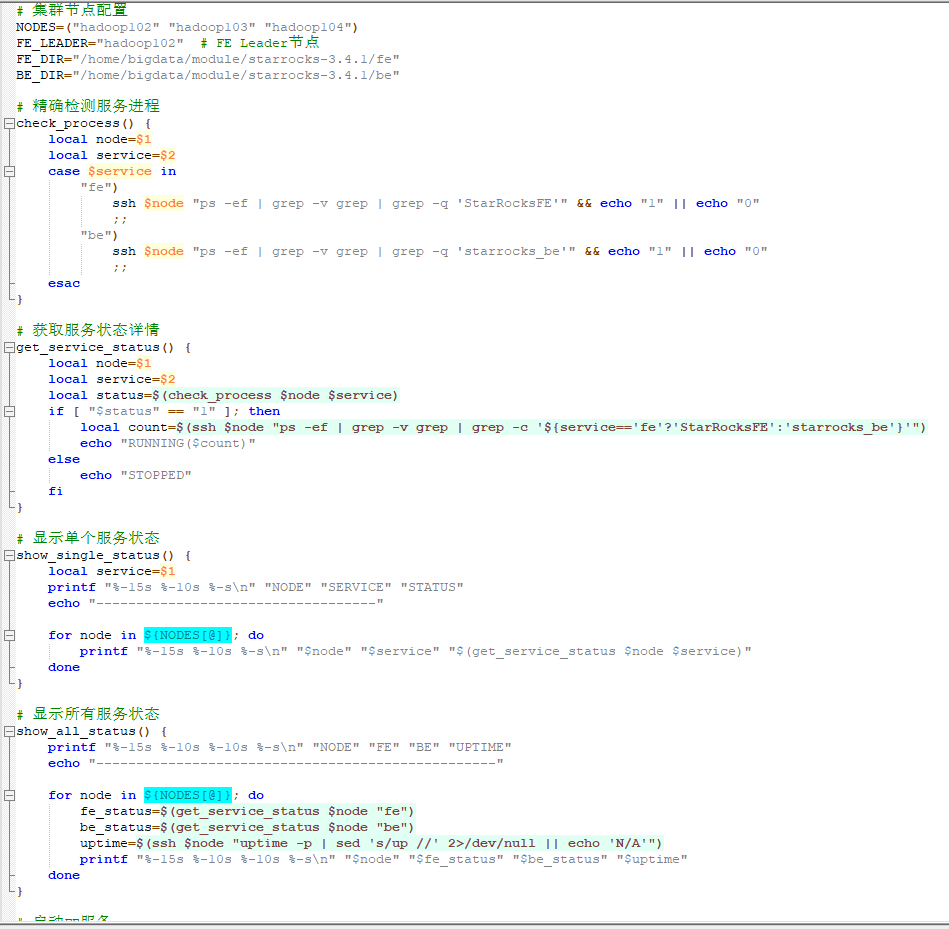Click the 'esac' keyword
This screenshot has height=929, width=949.
(x=64, y=283)
